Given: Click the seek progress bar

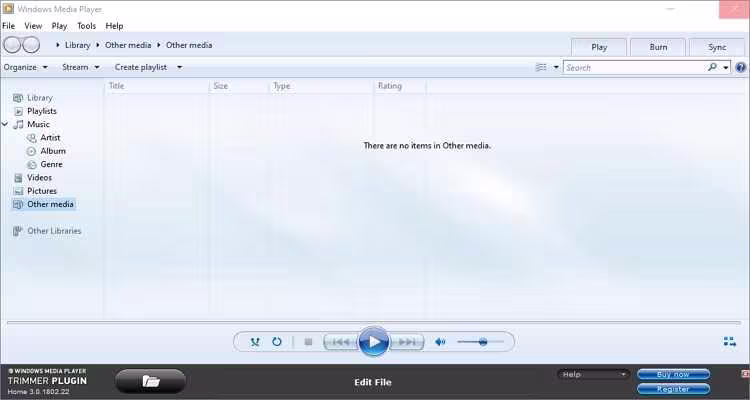Looking at the screenshot, I should pyautogui.click(x=374, y=323).
